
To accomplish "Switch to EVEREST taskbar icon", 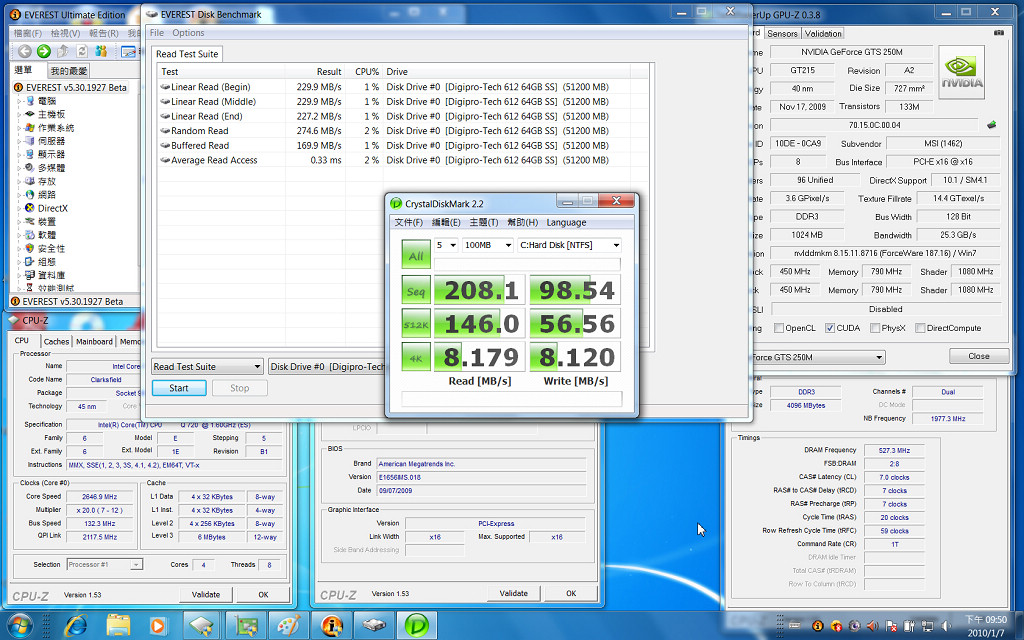I will tap(332, 625).
